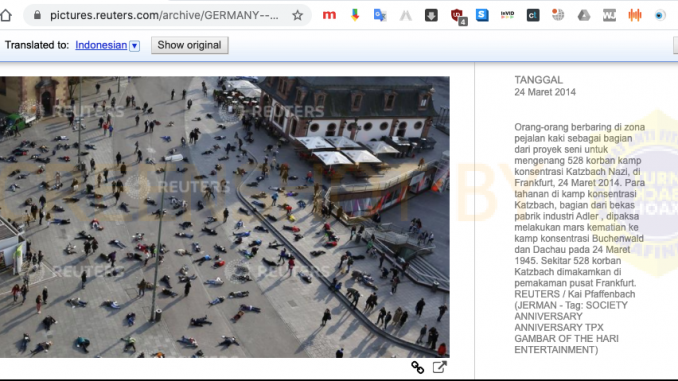678x381 pixels.
Task: Copy the image link using chain icon
Action: pyautogui.click(x=417, y=368)
